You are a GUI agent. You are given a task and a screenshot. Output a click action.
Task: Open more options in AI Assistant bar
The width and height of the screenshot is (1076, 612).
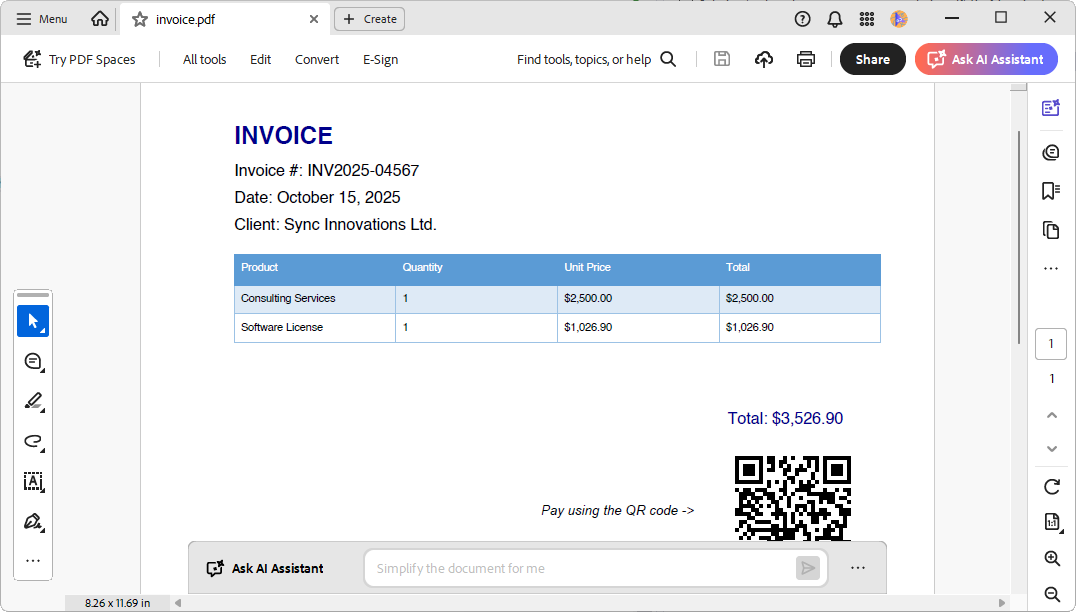[857, 568]
